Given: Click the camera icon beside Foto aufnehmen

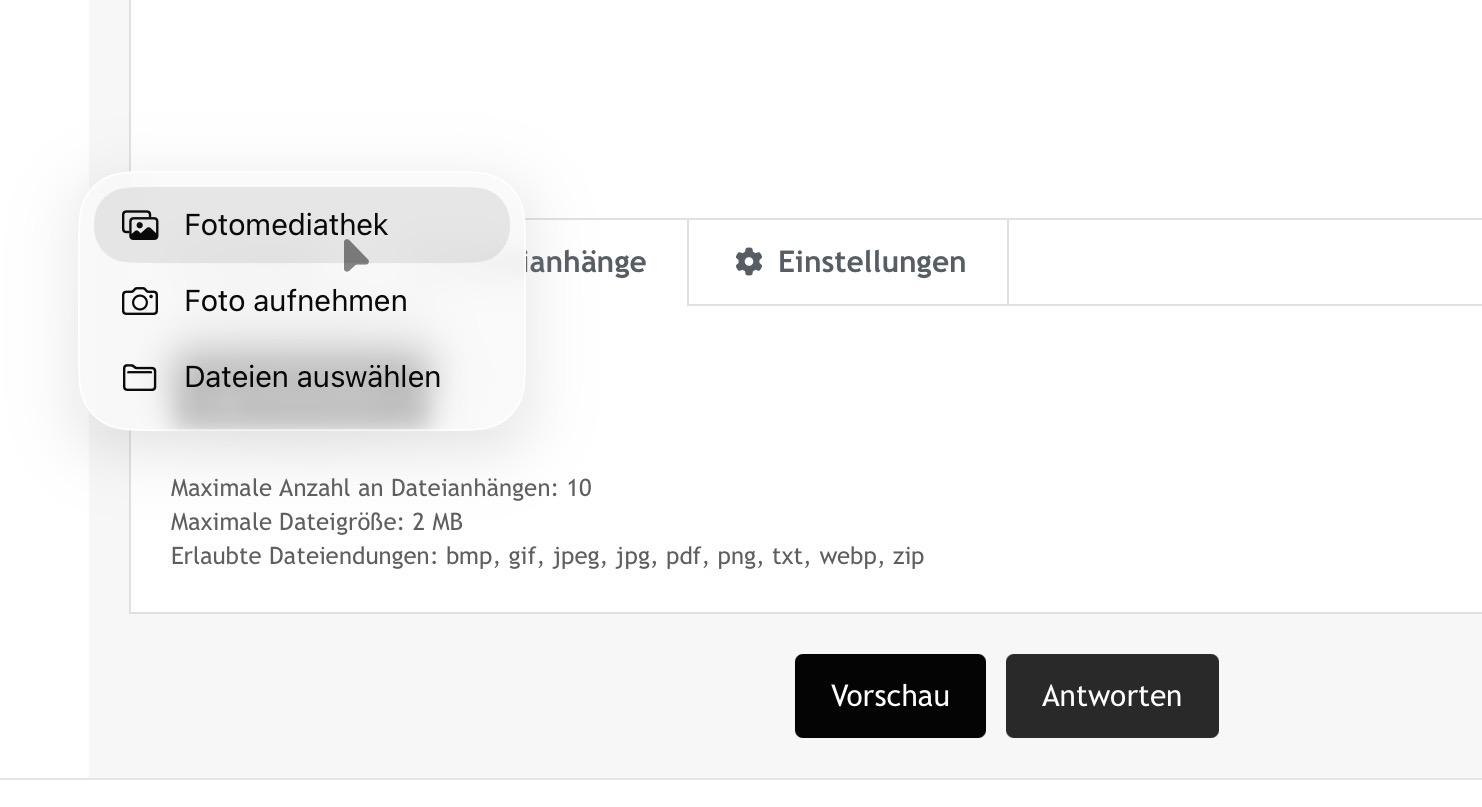Looking at the screenshot, I should [x=140, y=301].
